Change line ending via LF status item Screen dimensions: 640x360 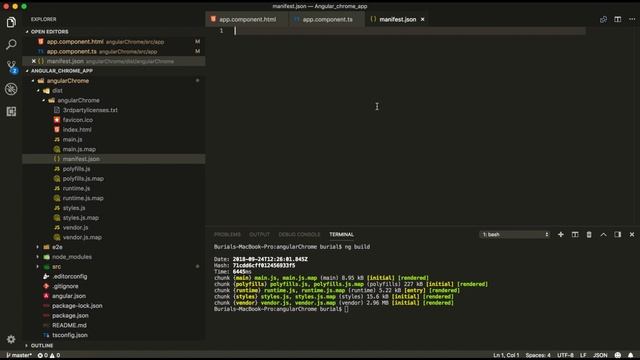(x=583, y=355)
